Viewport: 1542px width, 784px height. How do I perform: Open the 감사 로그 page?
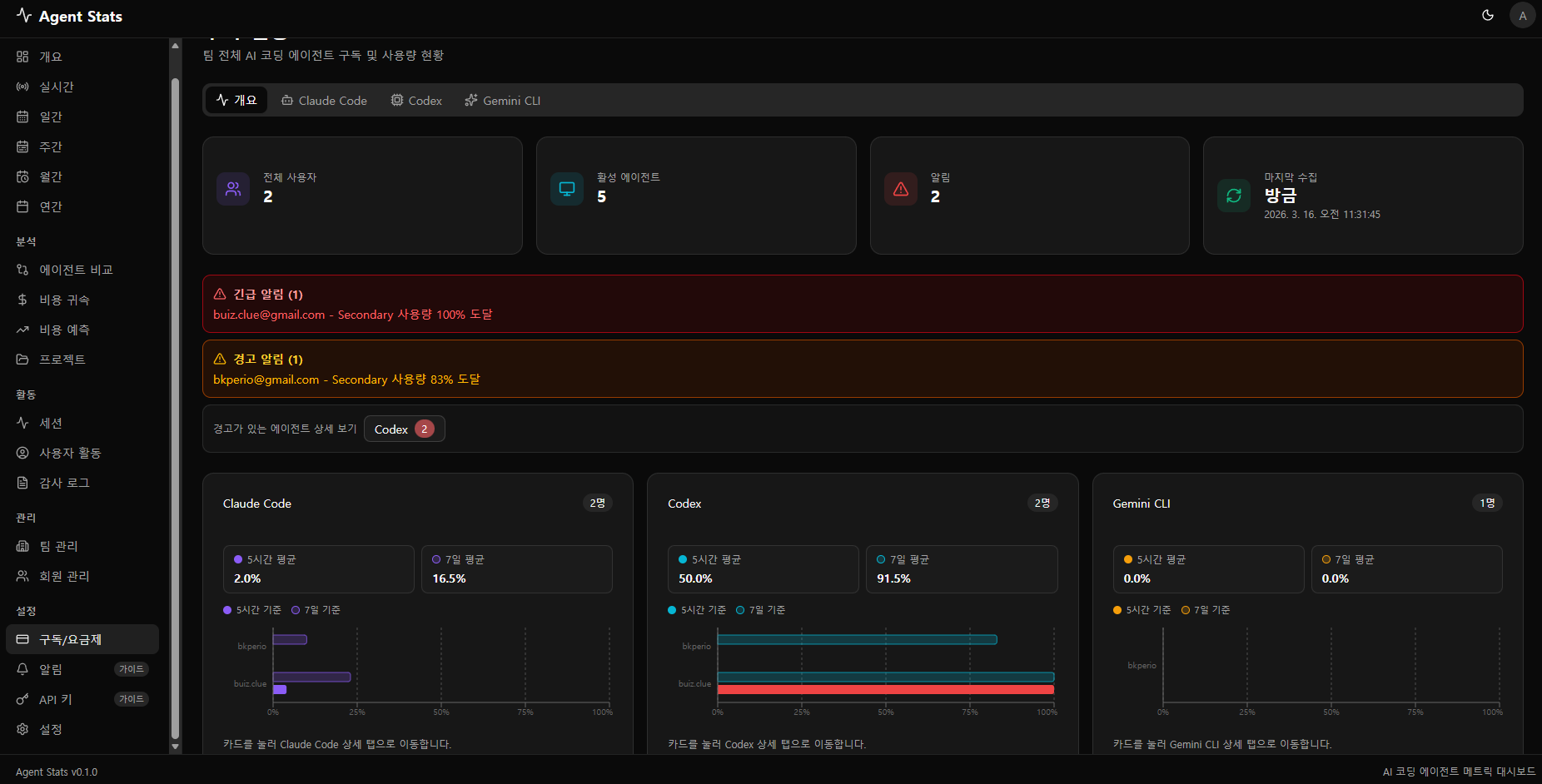pyautogui.click(x=63, y=483)
